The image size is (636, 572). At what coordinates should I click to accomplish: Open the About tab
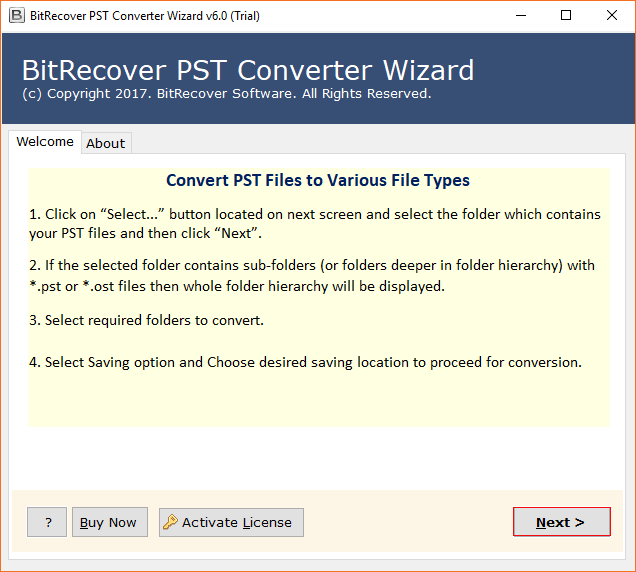[x=106, y=143]
